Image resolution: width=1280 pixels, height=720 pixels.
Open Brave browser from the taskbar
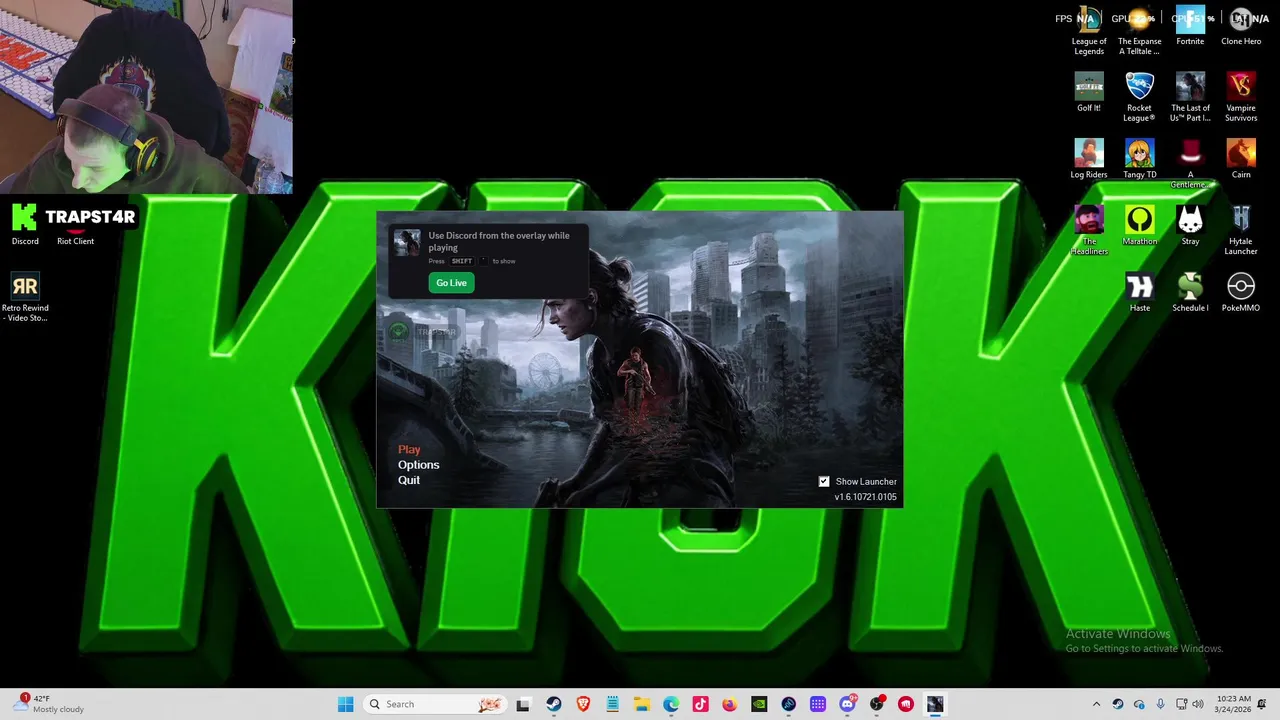[583, 704]
